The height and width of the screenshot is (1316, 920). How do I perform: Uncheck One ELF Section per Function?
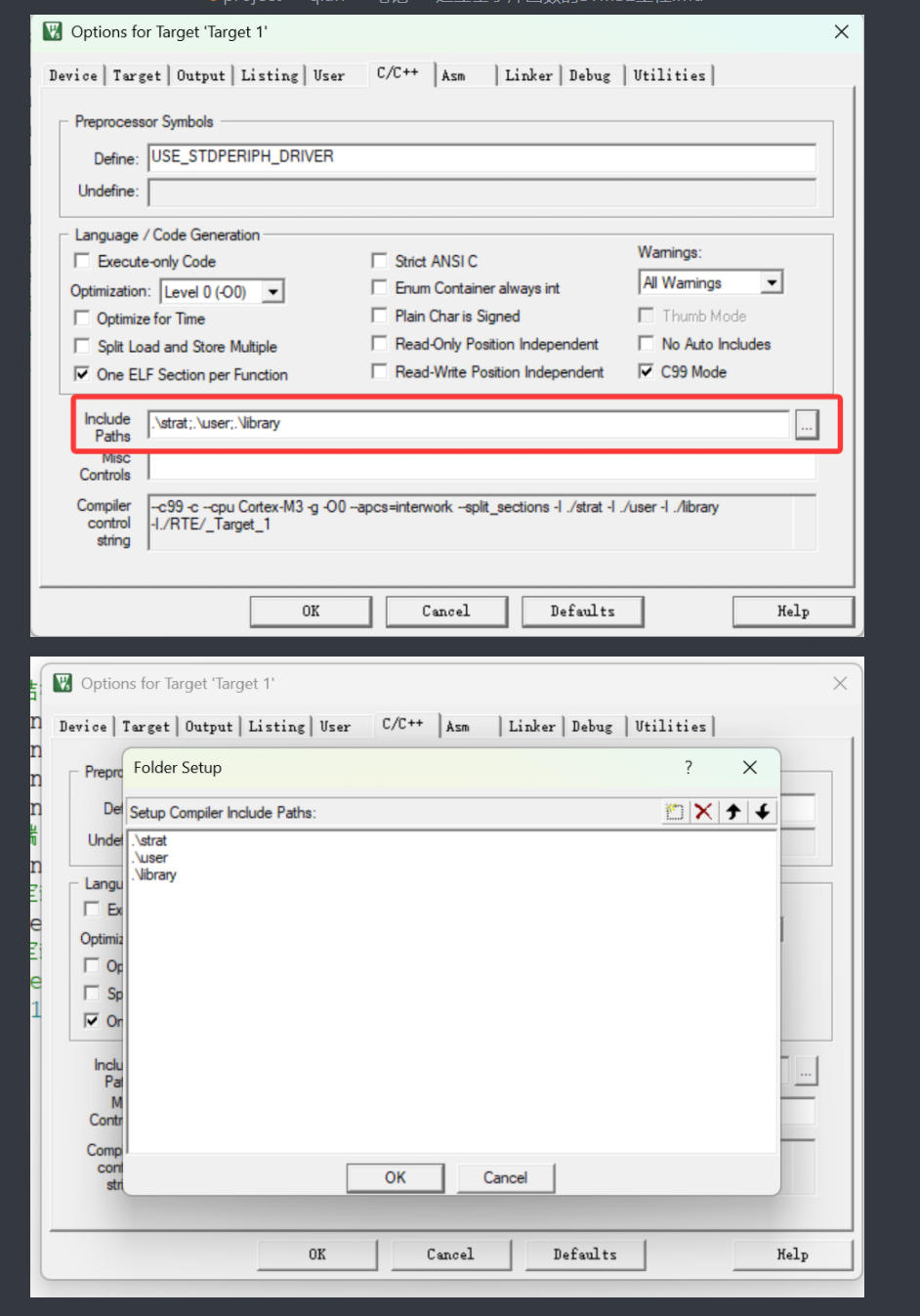click(x=82, y=374)
